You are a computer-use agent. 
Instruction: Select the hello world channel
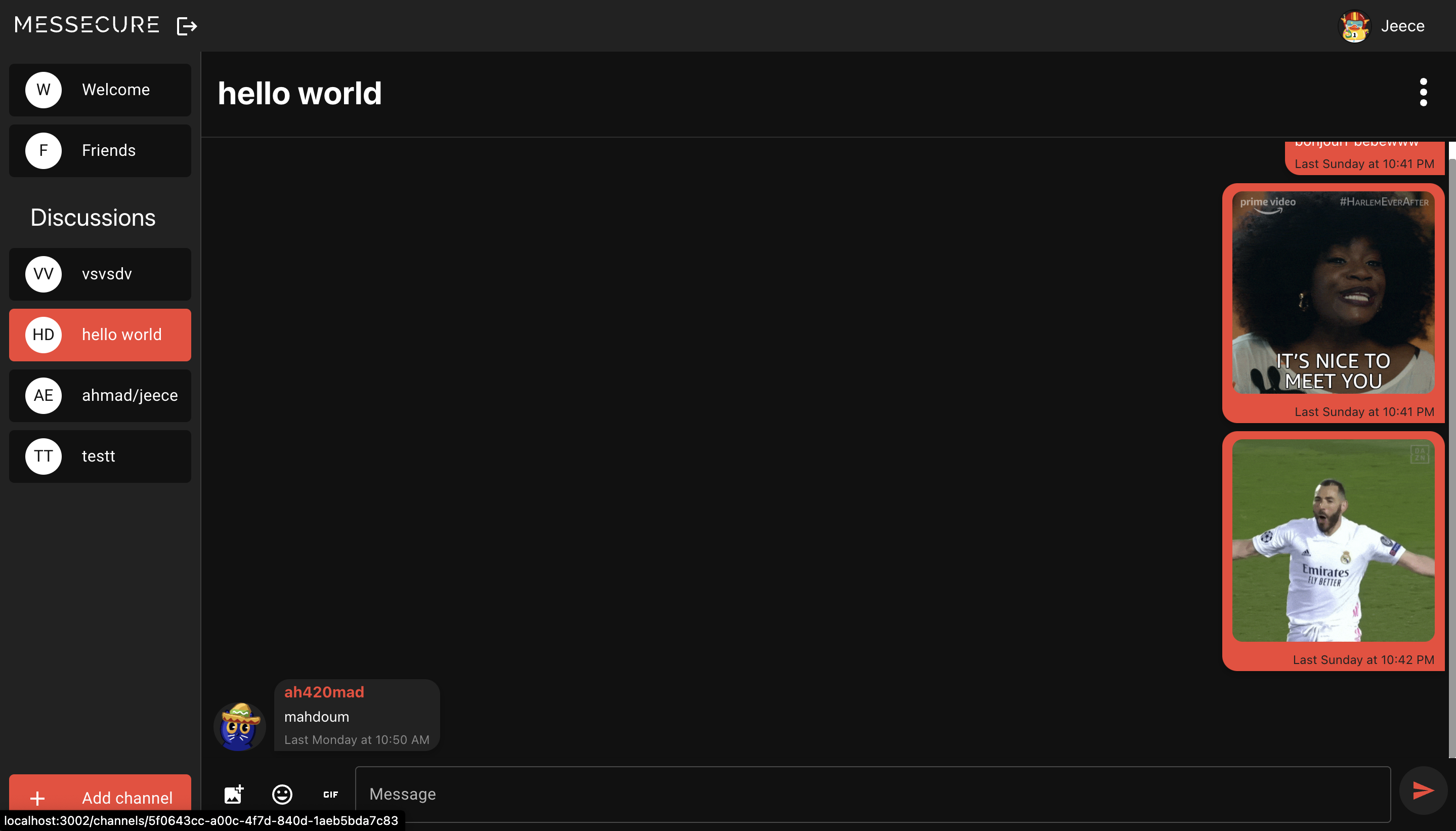(100, 335)
